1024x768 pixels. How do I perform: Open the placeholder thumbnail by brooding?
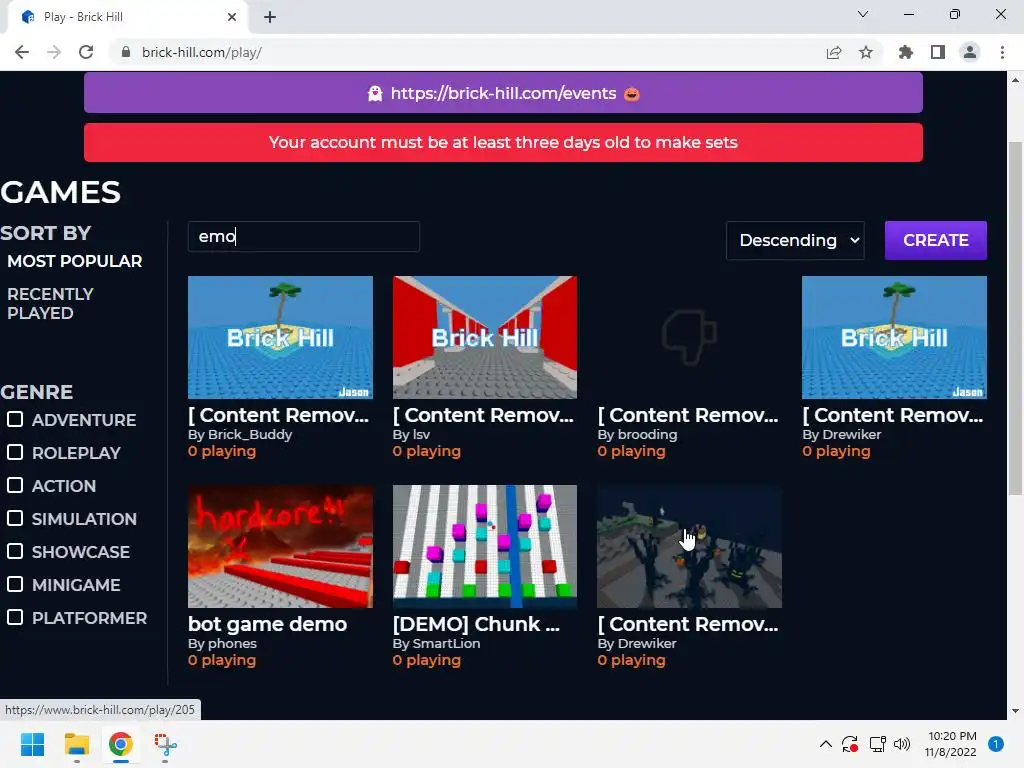689,337
